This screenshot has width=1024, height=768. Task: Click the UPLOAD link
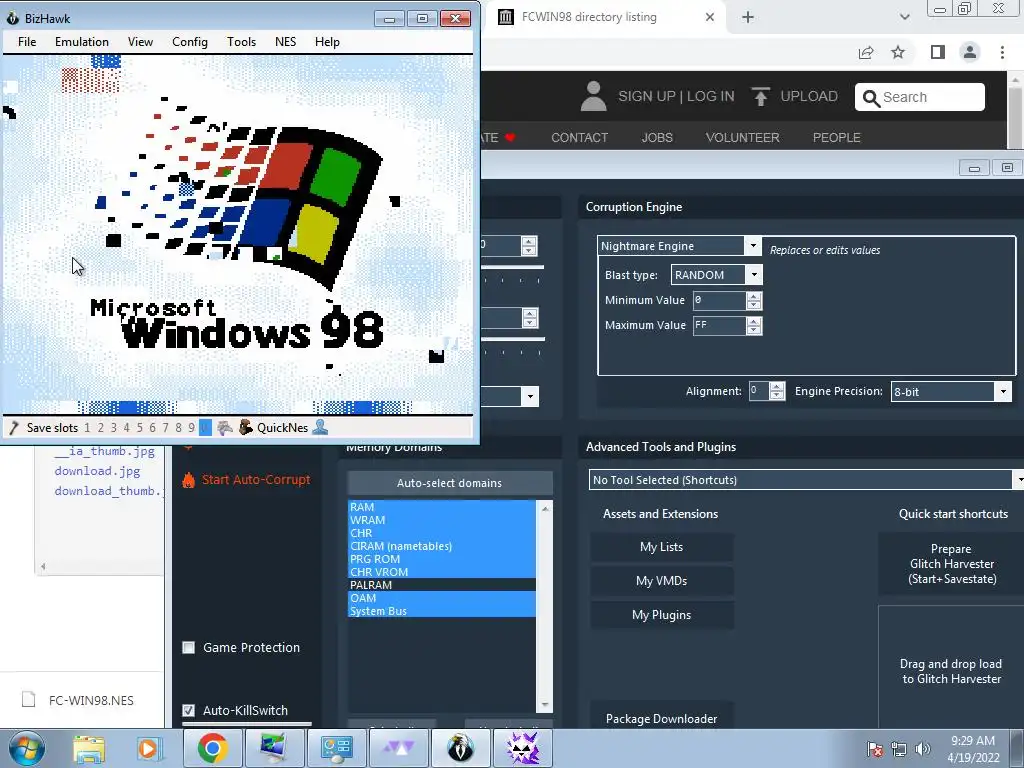tap(808, 97)
